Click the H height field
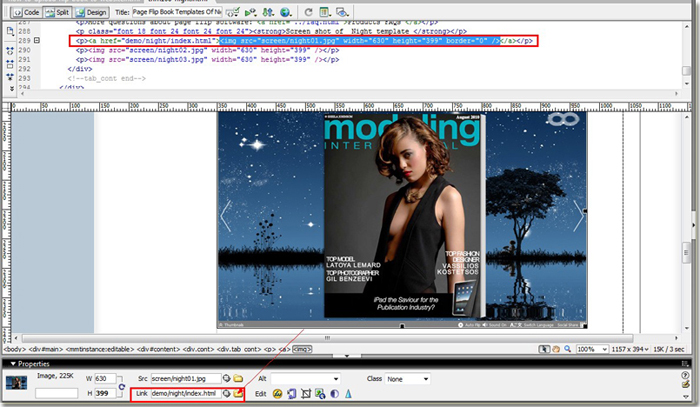The image size is (700, 407). (105, 393)
